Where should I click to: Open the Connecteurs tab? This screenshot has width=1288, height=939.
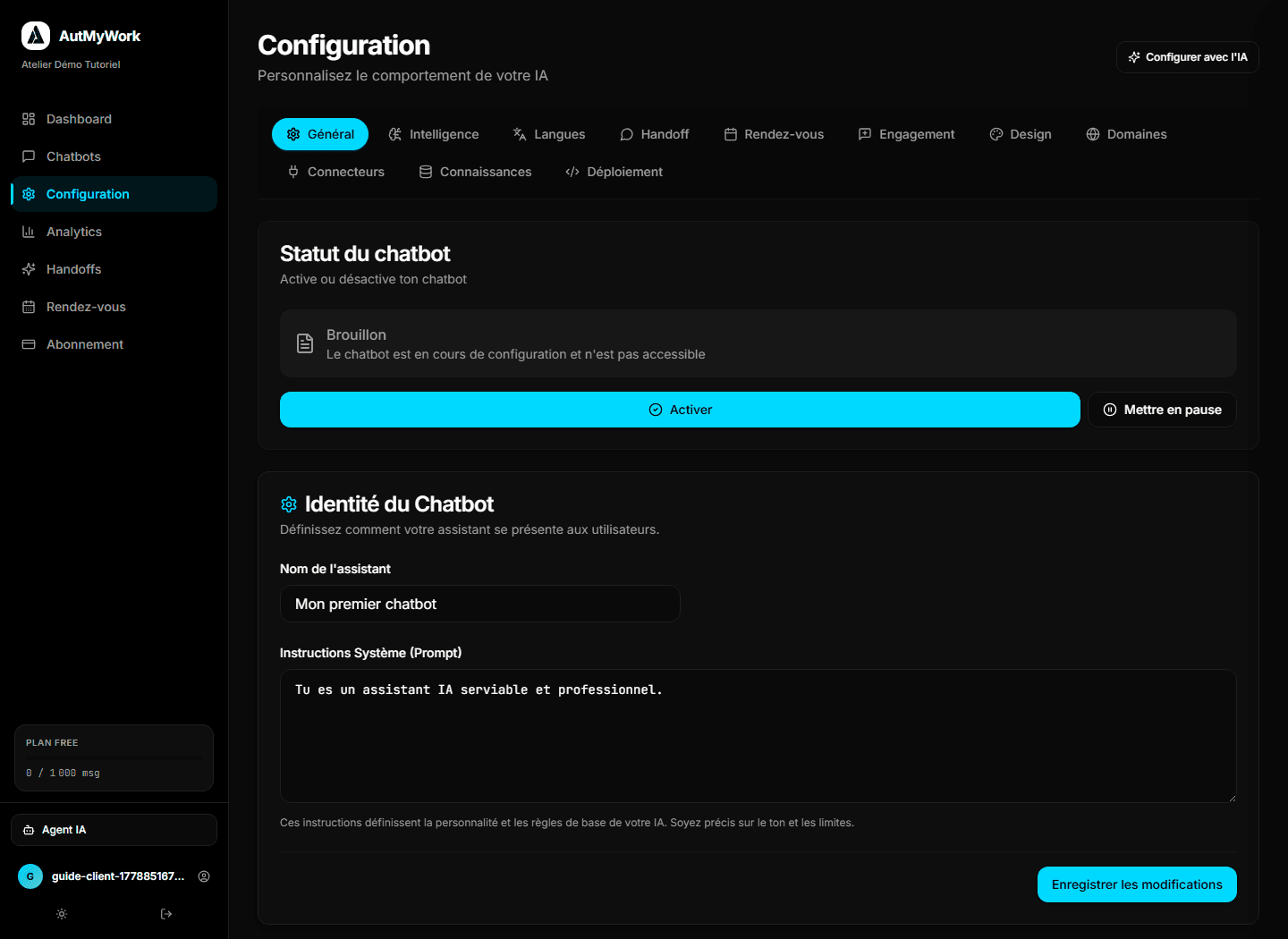click(x=335, y=172)
